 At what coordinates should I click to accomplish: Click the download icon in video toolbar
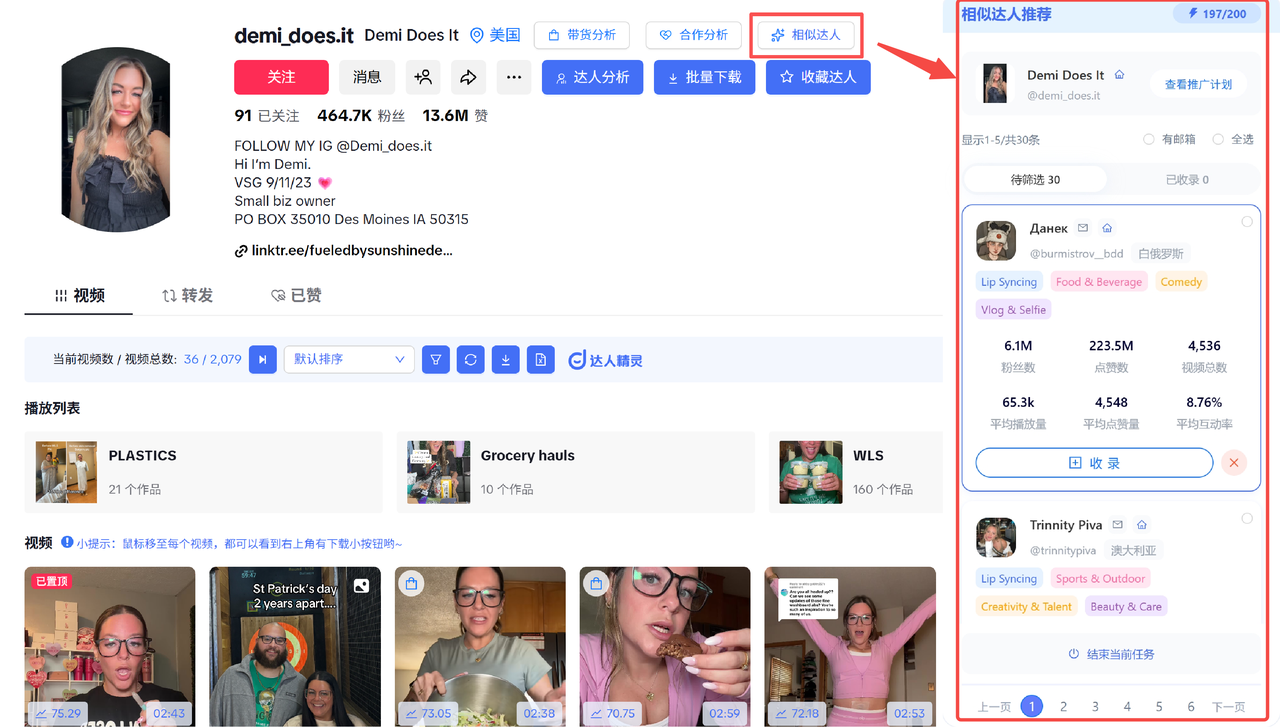(505, 360)
